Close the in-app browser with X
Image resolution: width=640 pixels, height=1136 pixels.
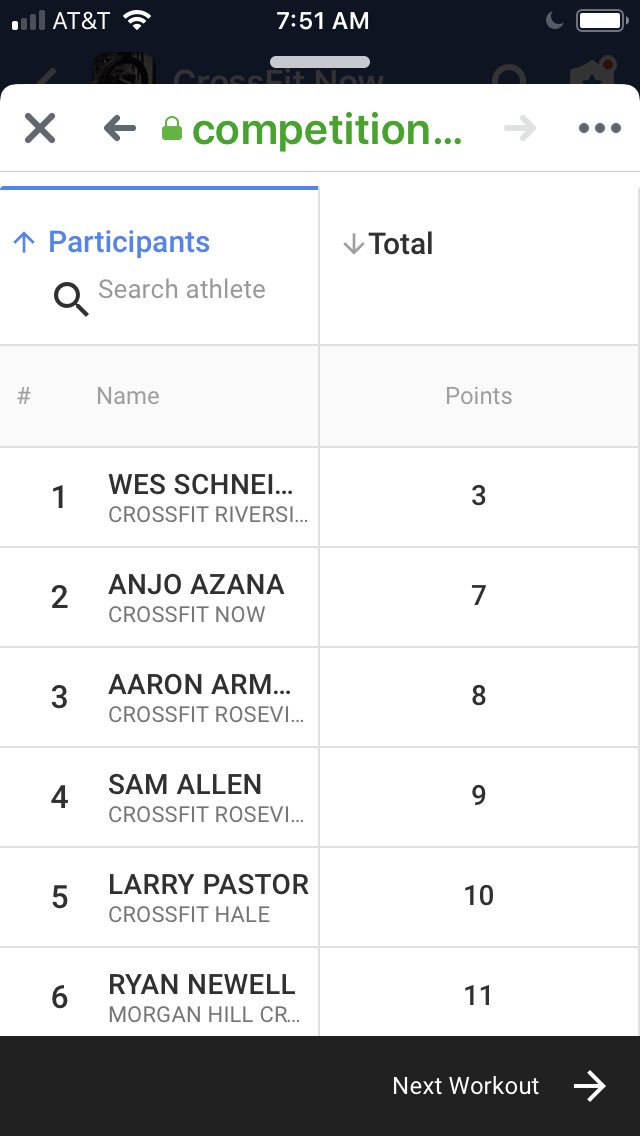tap(40, 129)
